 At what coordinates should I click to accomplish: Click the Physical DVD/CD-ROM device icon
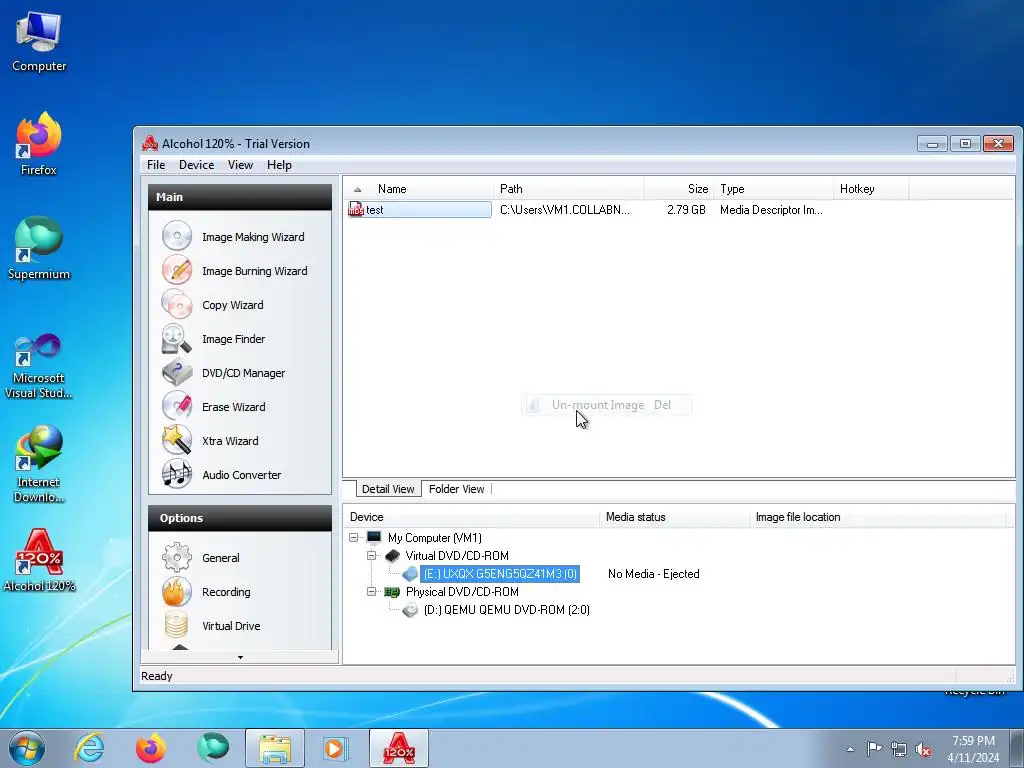click(x=392, y=592)
